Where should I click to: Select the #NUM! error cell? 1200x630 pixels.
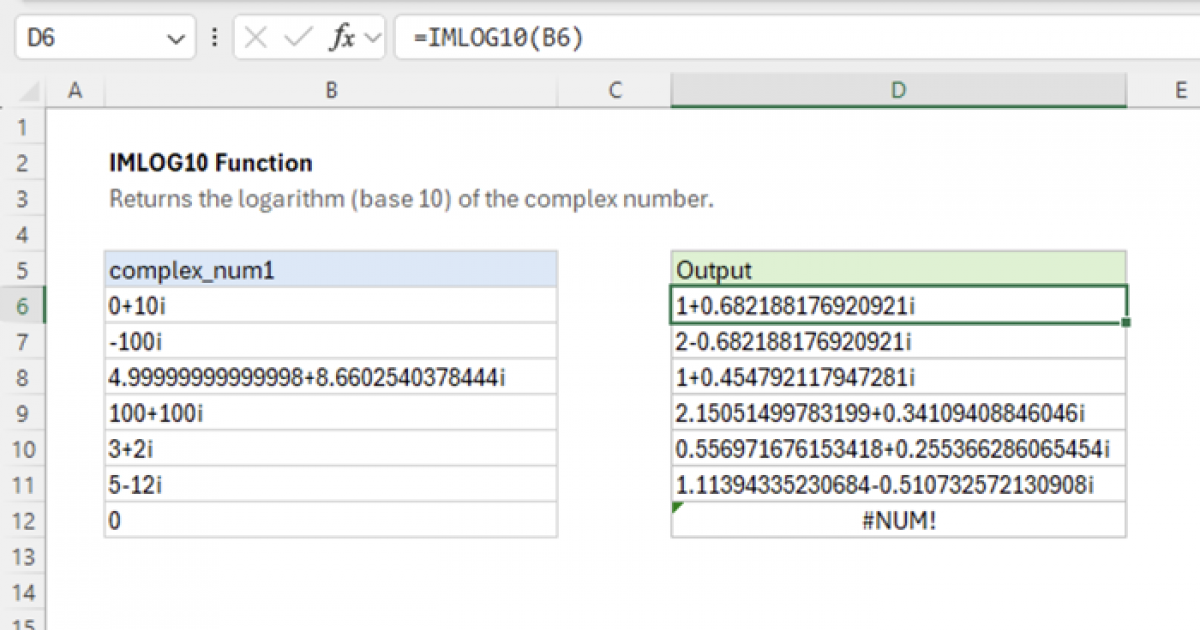click(x=898, y=521)
